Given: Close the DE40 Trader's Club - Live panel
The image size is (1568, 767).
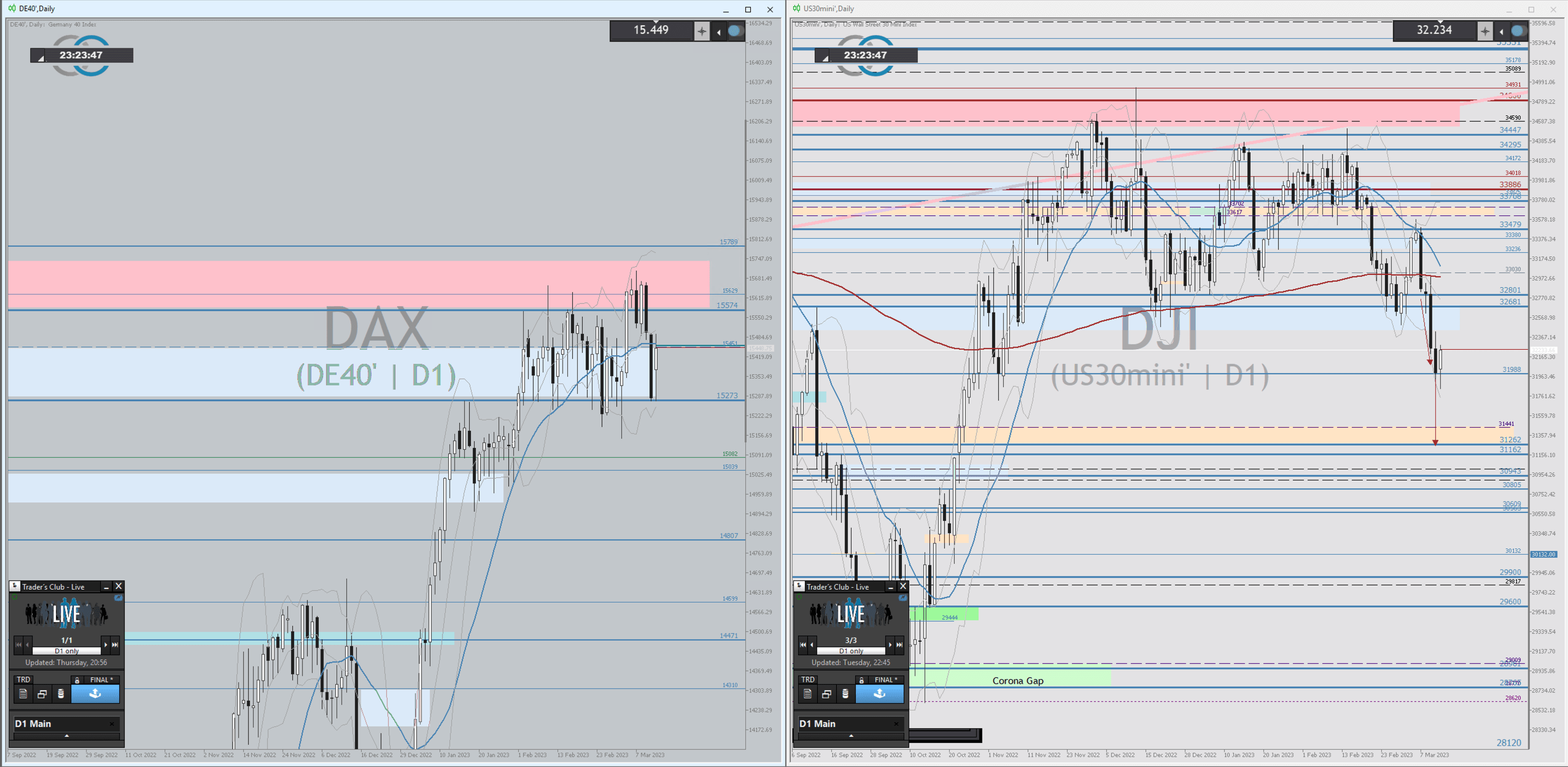Looking at the screenshot, I should click(x=119, y=587).
